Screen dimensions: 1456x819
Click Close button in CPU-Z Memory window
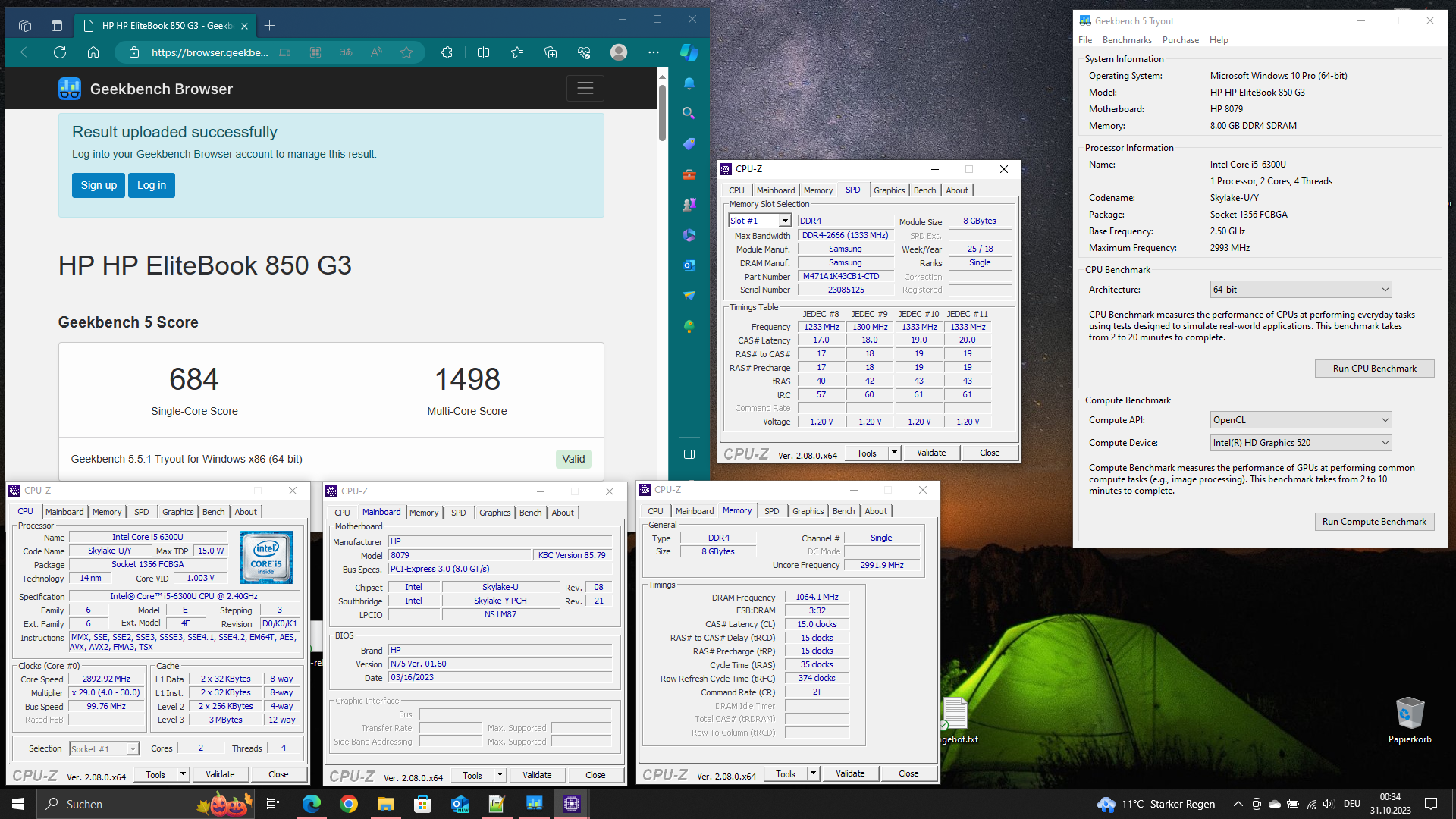point(908,773)
